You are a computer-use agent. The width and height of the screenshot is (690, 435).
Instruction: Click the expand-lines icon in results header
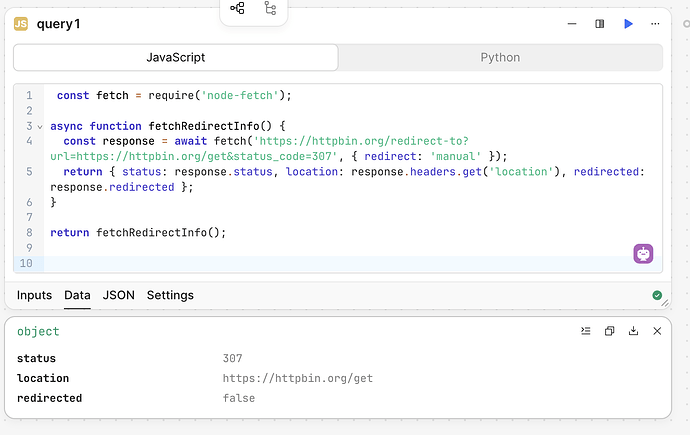coord(586,331)
